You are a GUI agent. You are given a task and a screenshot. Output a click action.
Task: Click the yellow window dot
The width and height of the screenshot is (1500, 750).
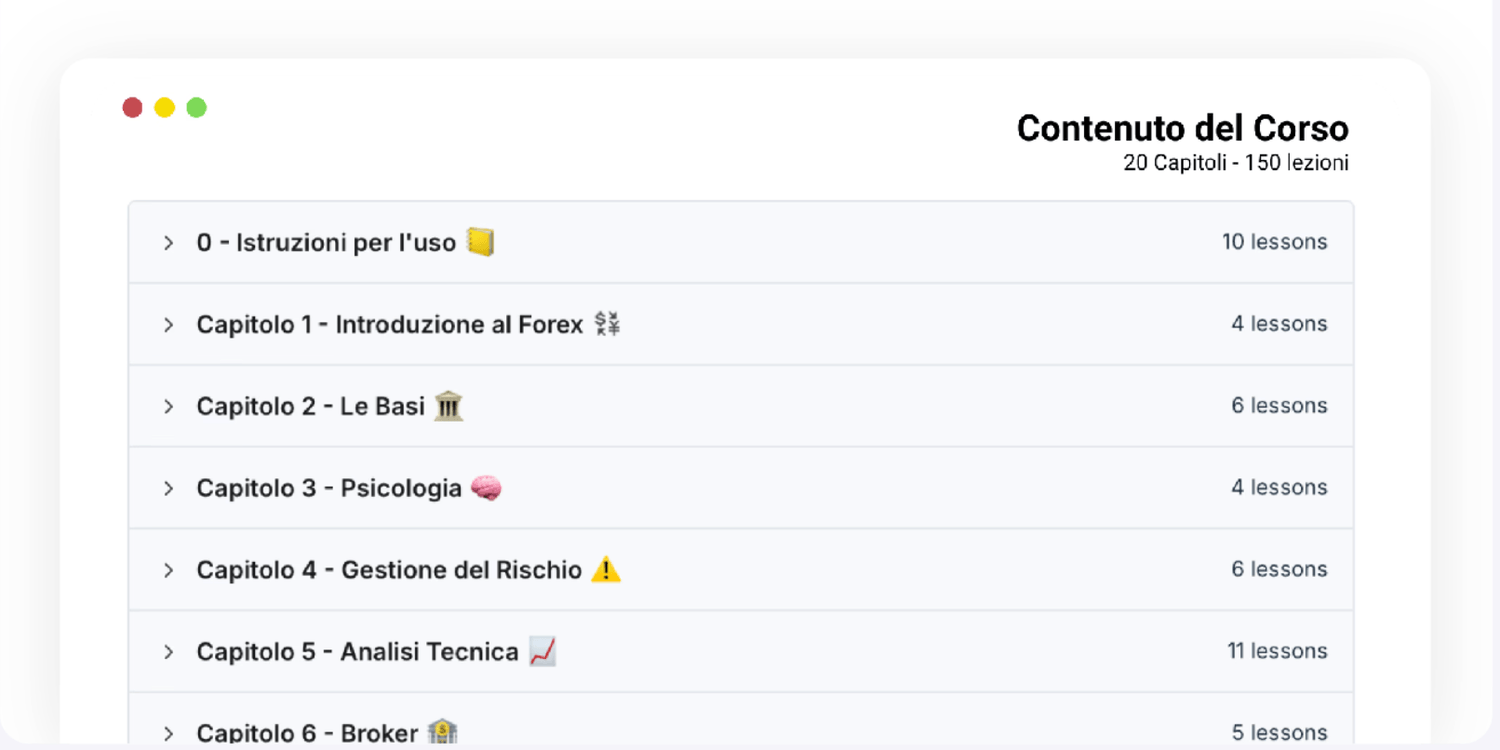coord(164,107)
